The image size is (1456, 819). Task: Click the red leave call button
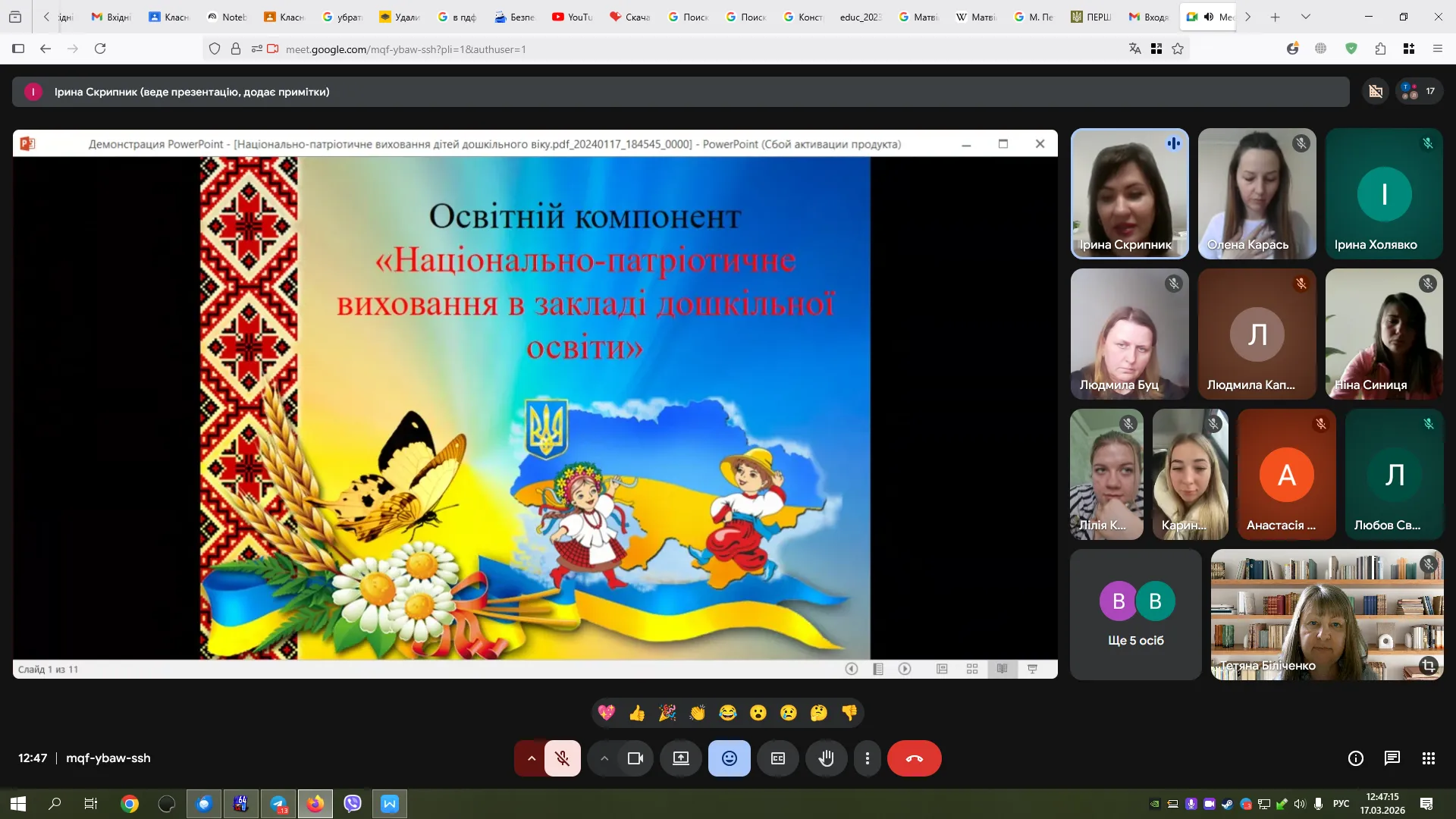pyautogui.click(x=914, y=758)
